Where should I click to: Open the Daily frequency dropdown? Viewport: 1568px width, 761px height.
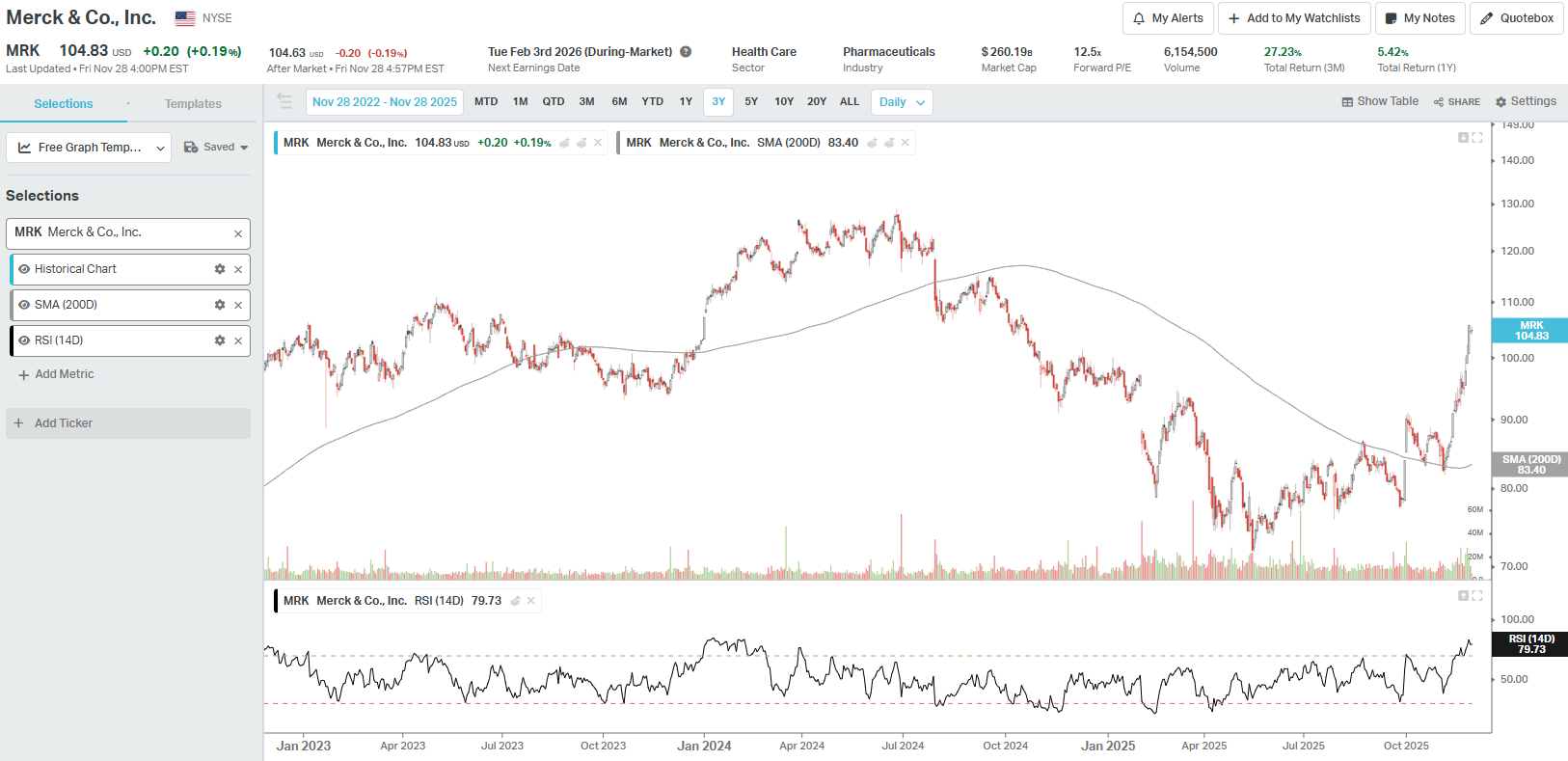902,102
